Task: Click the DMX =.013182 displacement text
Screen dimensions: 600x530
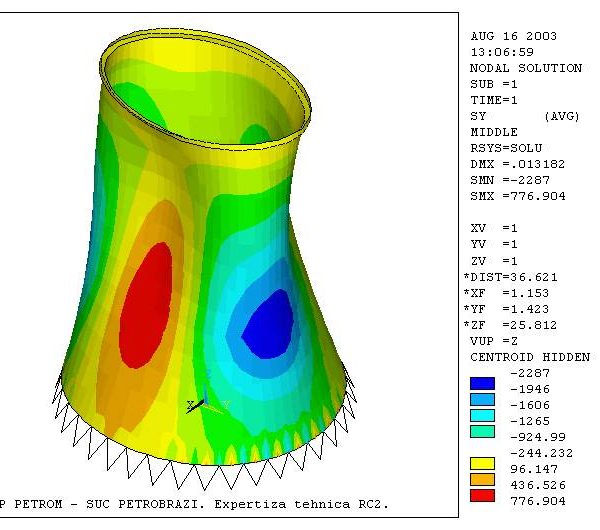Action: pos(517,164)
